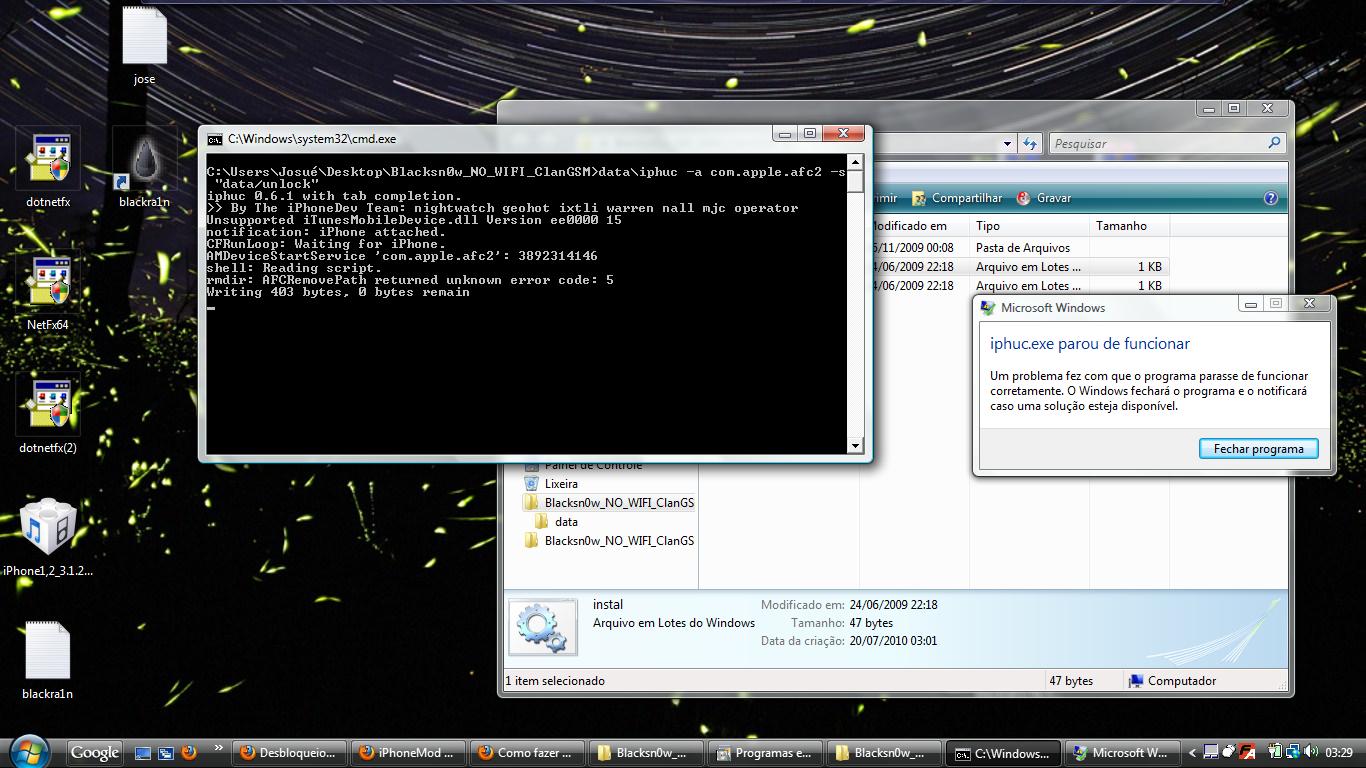Maximize the cmd.exe window
Screen dimensions: 1366x768
tap(810, 134)
